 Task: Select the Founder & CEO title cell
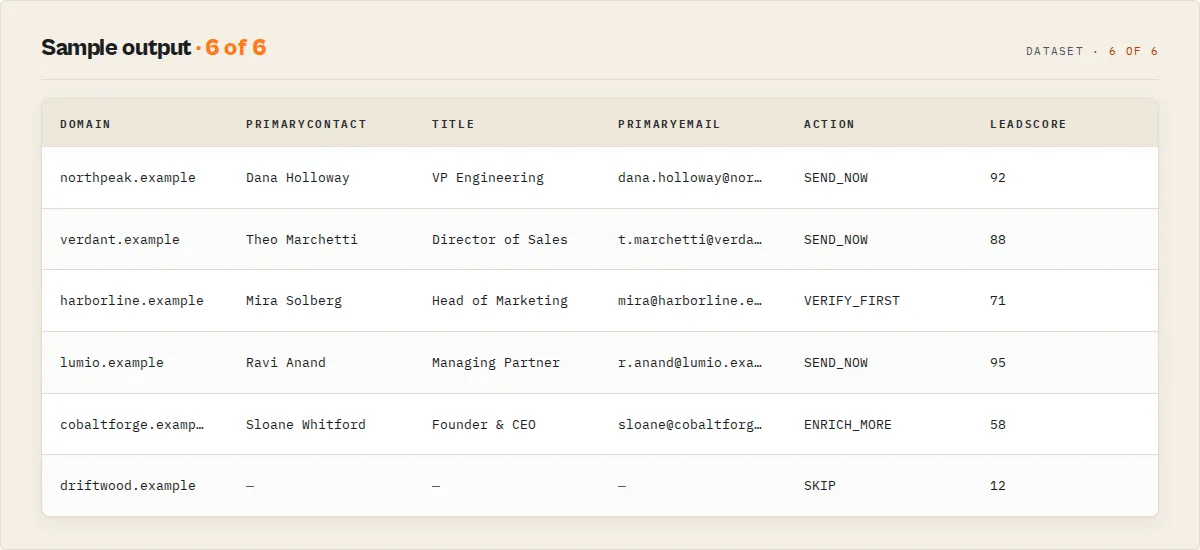click(484, 425)
